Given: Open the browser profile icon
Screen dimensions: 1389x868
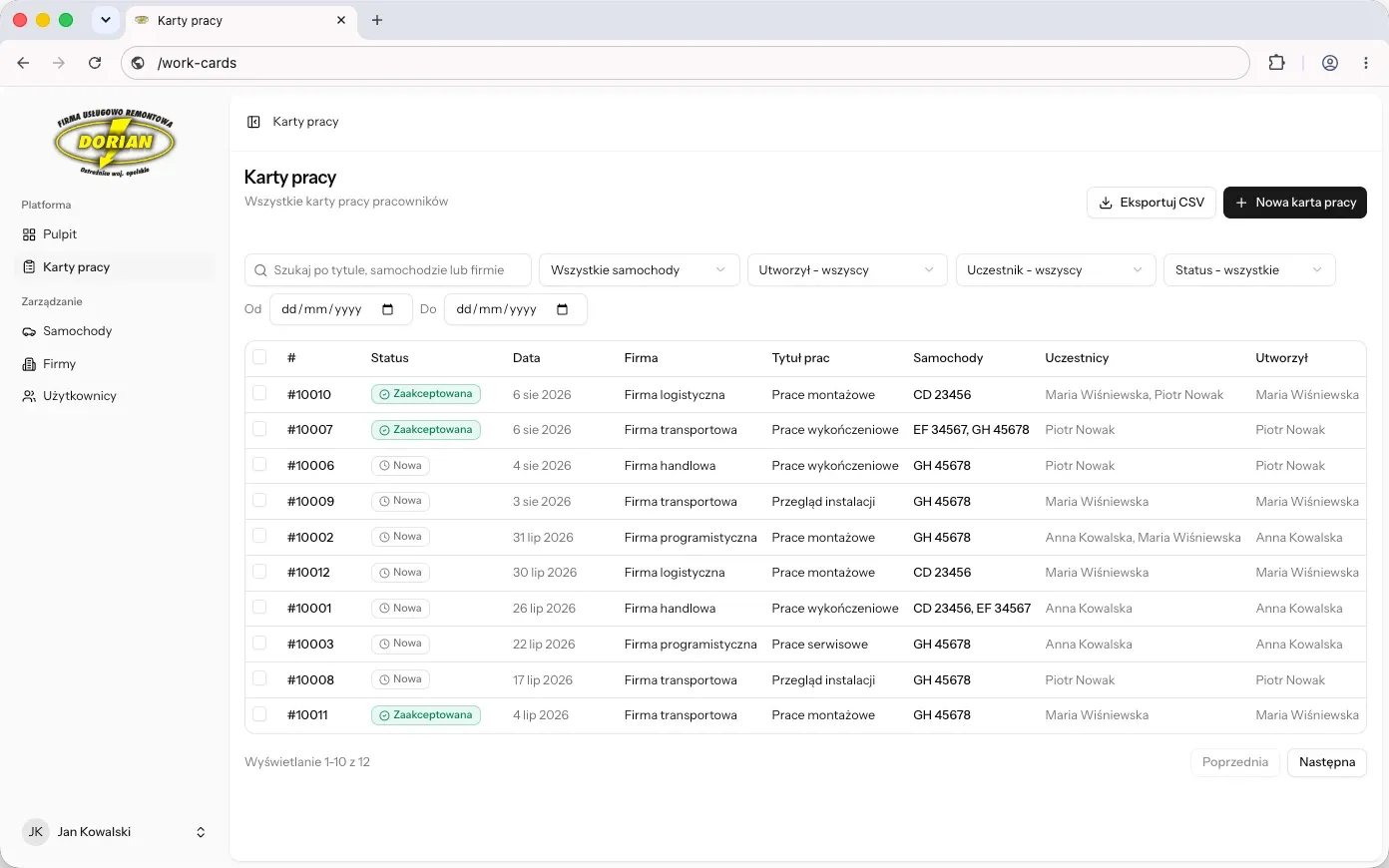Looking at the screenshot, I should (x=1330, y=63).
